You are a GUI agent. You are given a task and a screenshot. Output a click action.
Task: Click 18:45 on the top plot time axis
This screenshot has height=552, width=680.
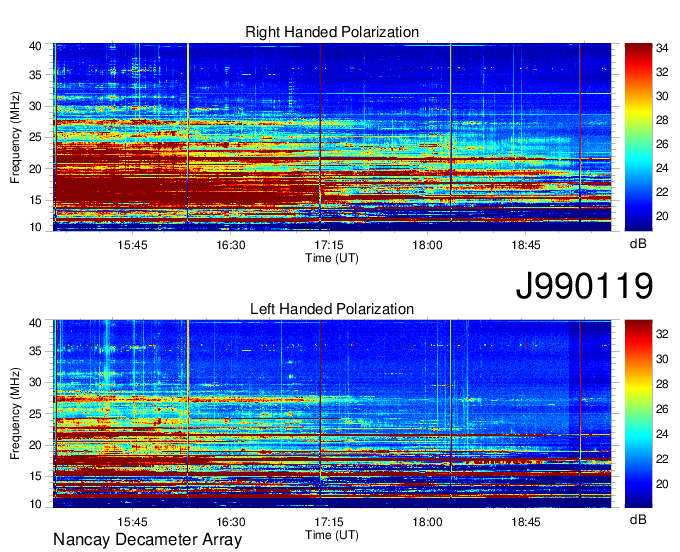[526, 245]
